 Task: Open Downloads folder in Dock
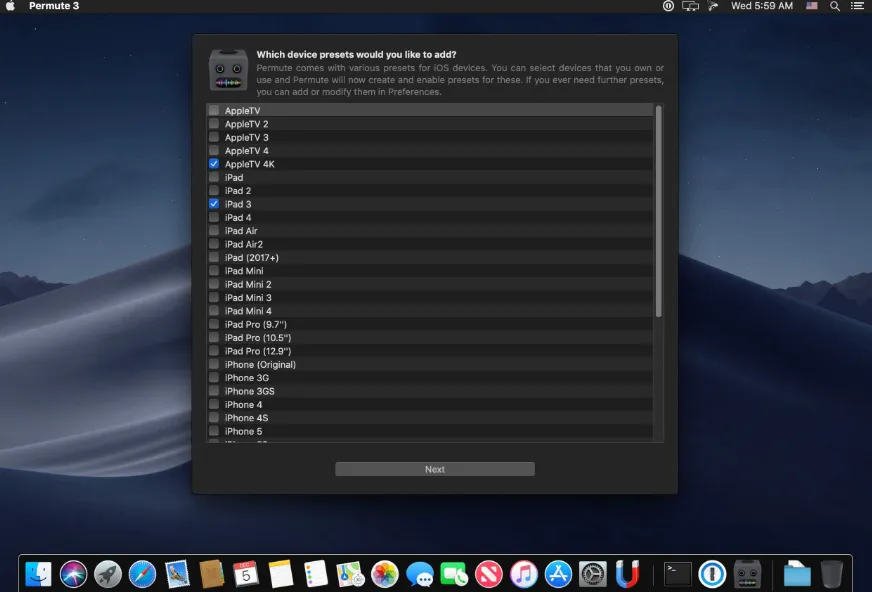pyautogui.click(x=797, y=574)
